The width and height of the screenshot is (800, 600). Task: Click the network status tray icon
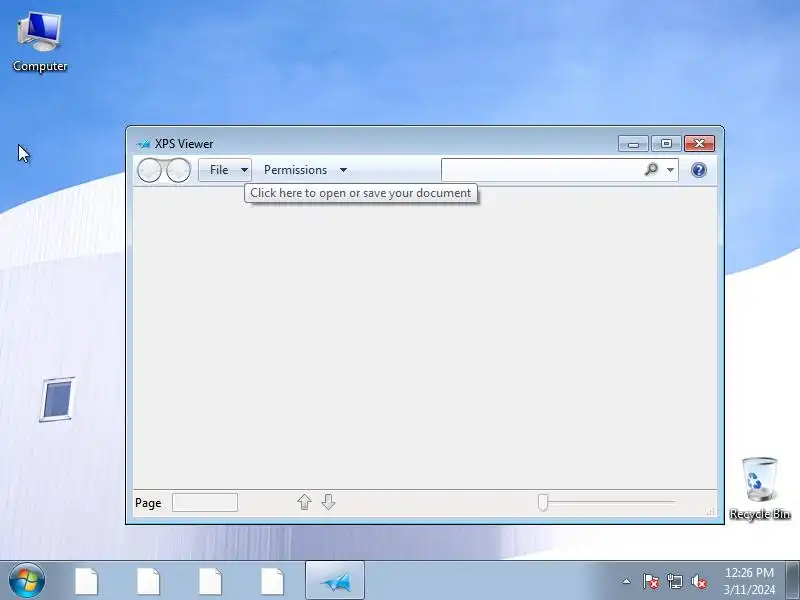click(x=674, y=581)
